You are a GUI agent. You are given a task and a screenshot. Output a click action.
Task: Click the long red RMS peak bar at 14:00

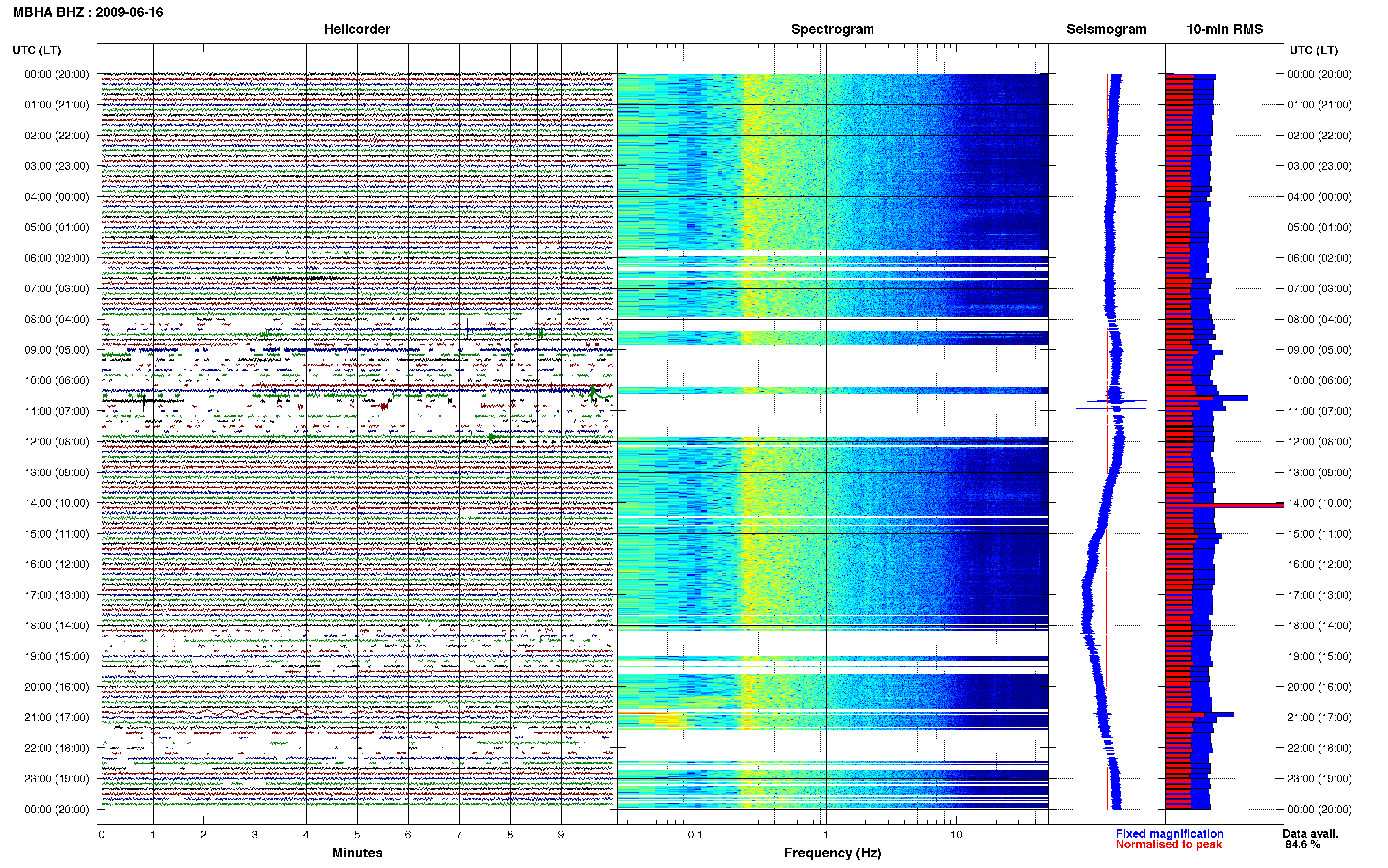(1224, 505)
